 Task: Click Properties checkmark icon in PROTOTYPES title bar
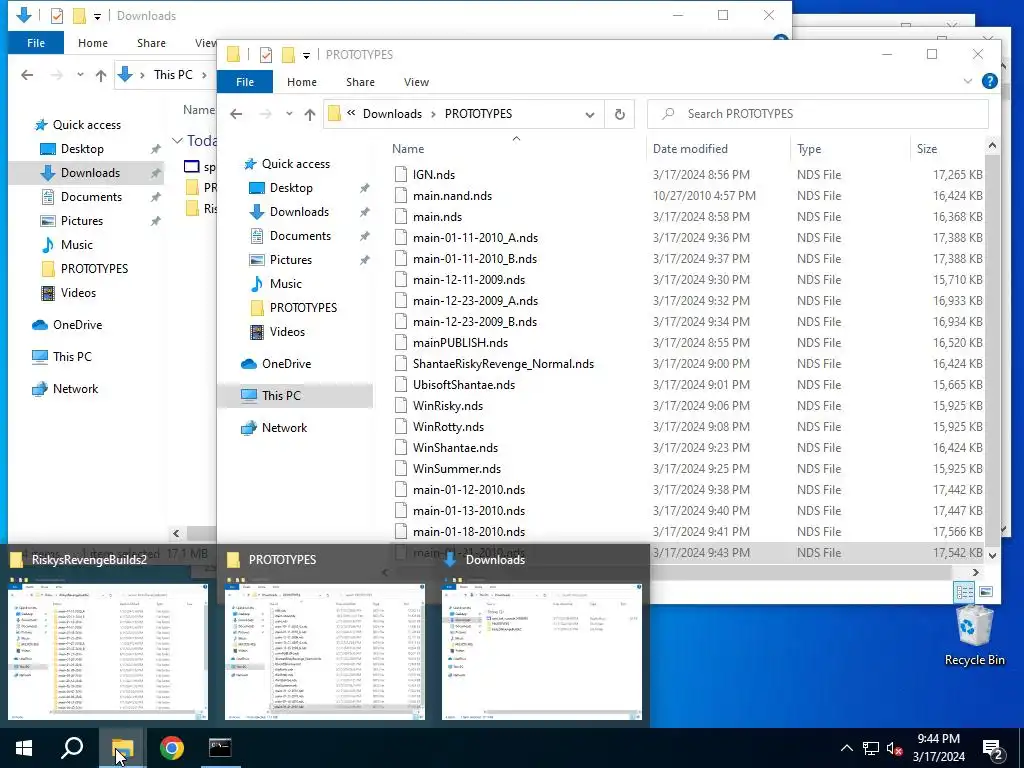266,55
